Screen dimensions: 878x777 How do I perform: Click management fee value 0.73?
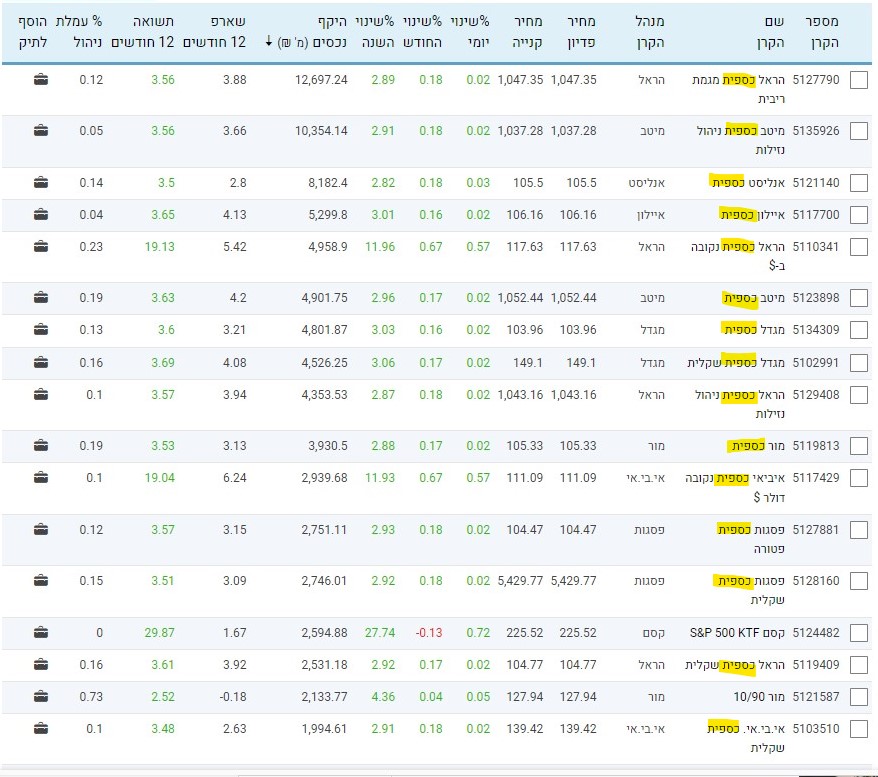(x=91, y=696)
